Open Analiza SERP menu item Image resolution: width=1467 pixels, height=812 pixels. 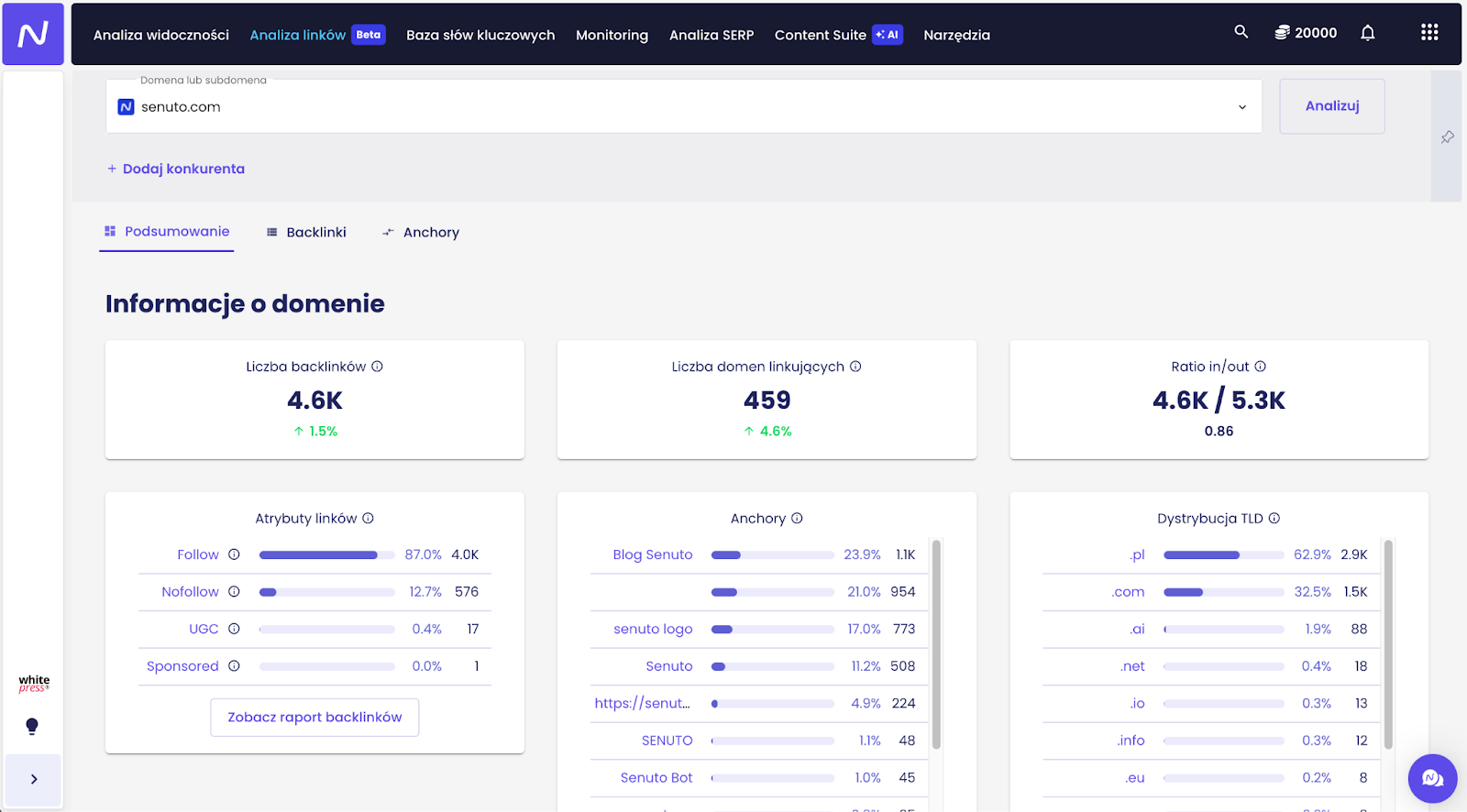[711, 35]
